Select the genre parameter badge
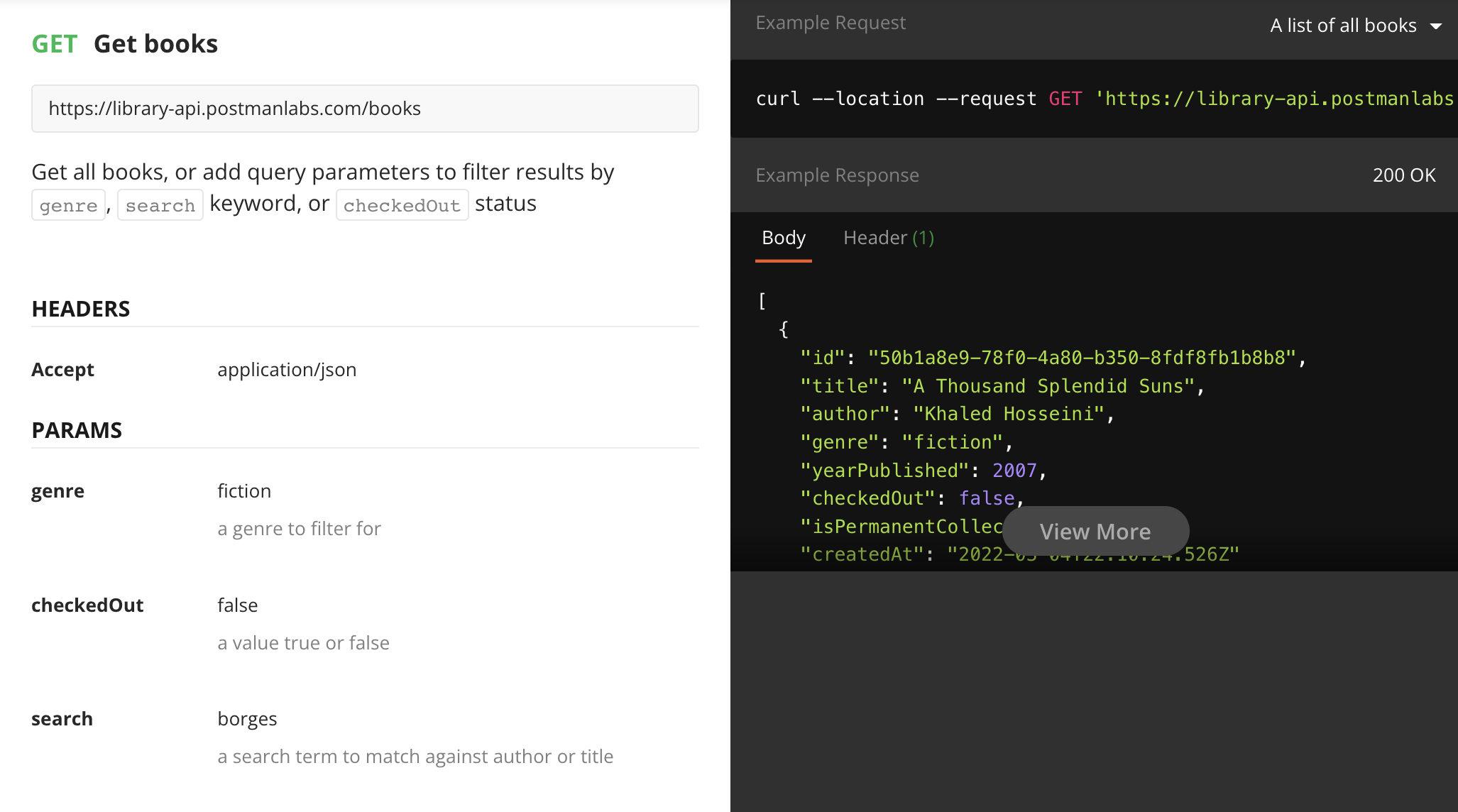This screenshot has width=1458, height=812. click(x=68, y=205)
